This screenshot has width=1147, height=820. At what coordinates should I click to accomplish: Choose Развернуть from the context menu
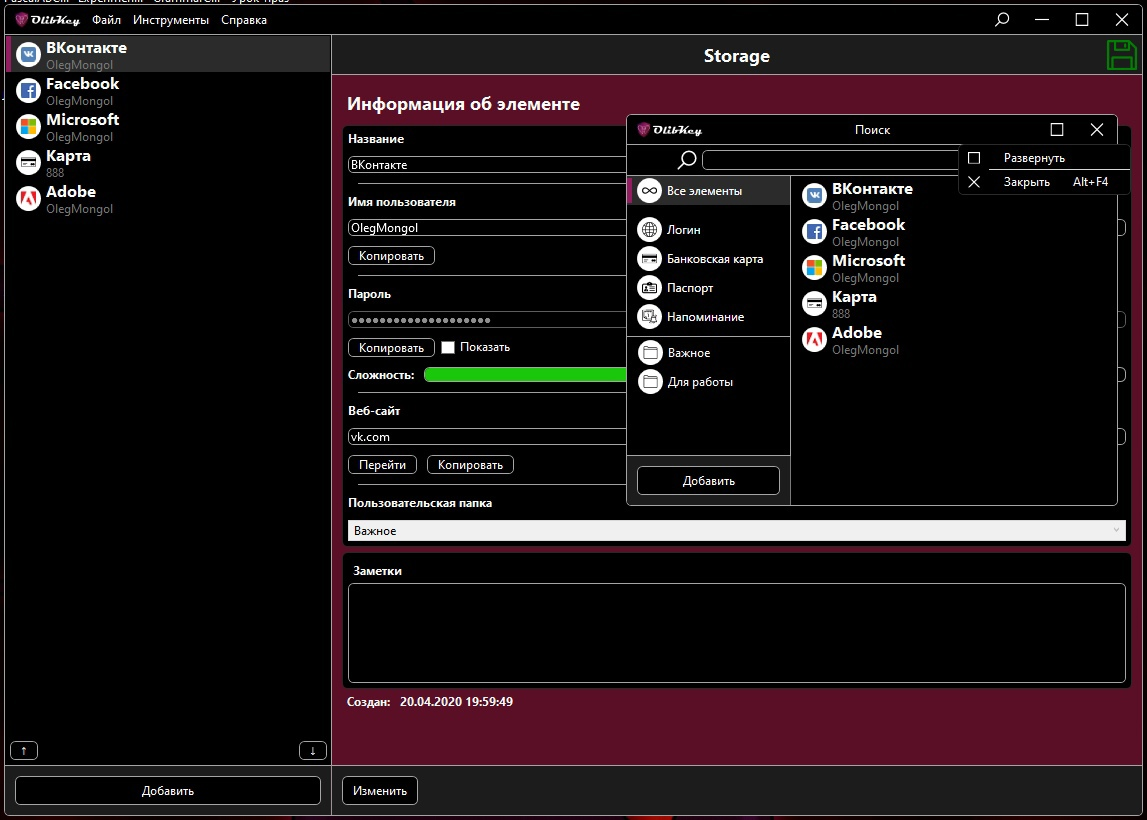(1045, 158)
